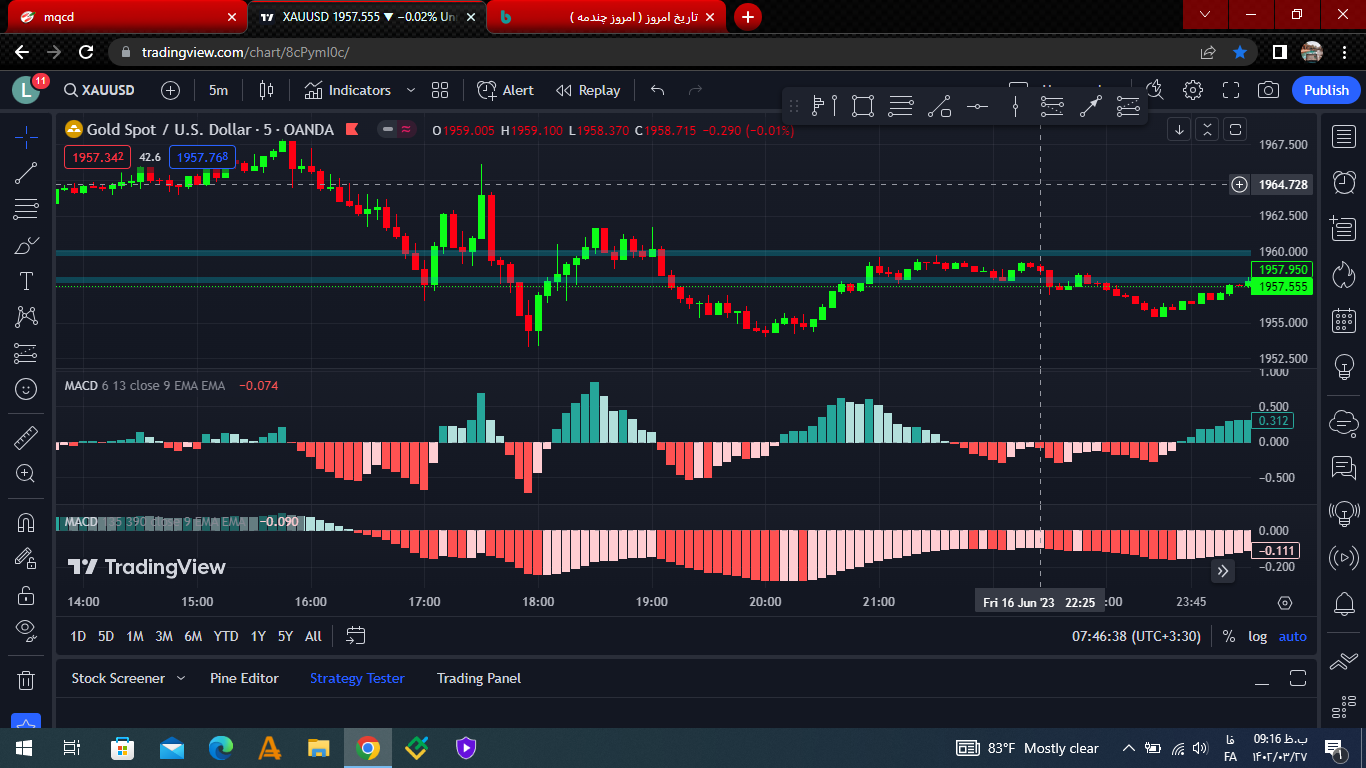Open indicator templates grid icon
Screen dimensions: 1366x768
pyautogui.click(x=440, y=90)
